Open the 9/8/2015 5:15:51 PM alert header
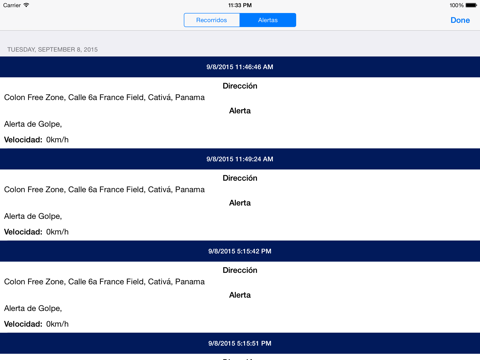Screen dimensions: 480x360 tap(240, 343)
